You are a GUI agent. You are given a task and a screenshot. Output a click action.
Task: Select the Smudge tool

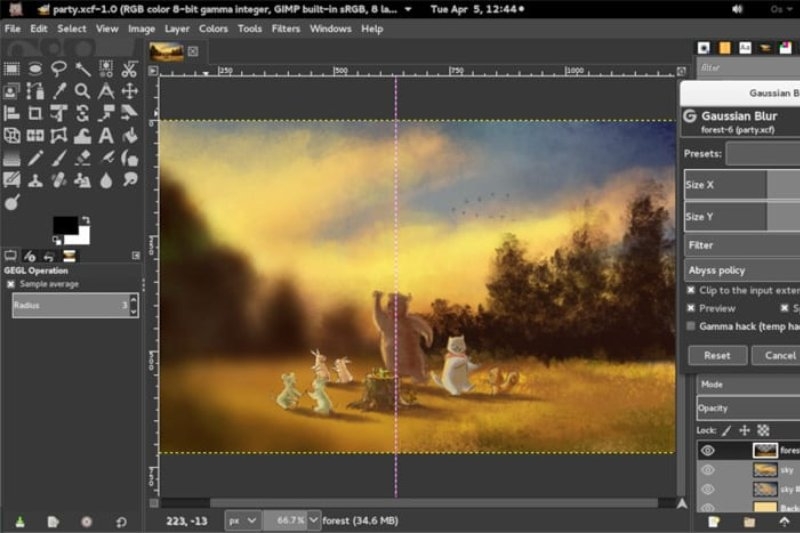click(130, 181)
